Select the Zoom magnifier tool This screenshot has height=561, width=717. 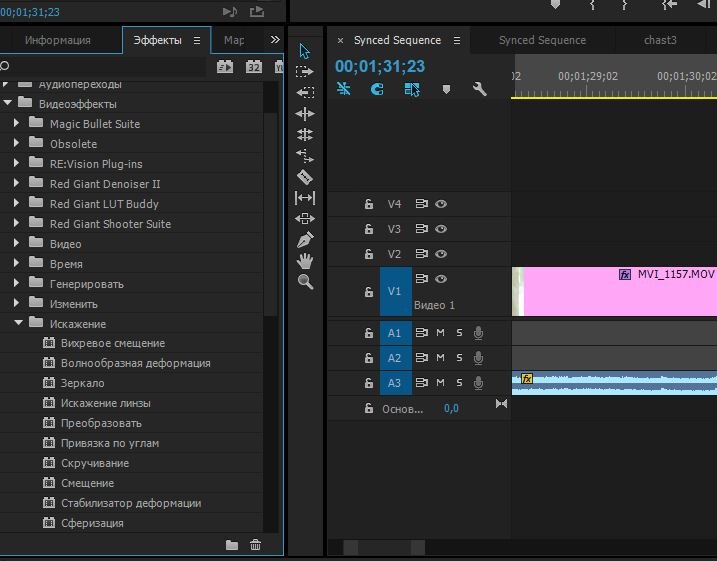click(305, 282)
